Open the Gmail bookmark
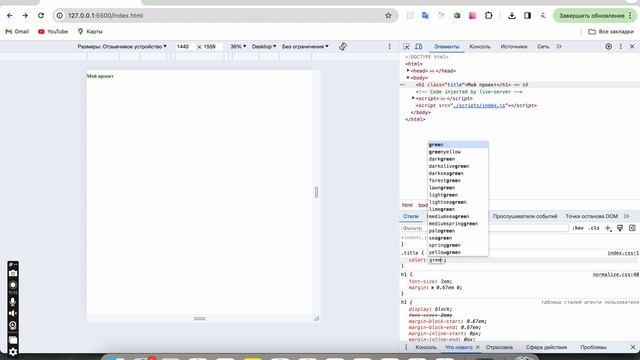The width and height of the screenshot is (640, 360). (17, 31)
